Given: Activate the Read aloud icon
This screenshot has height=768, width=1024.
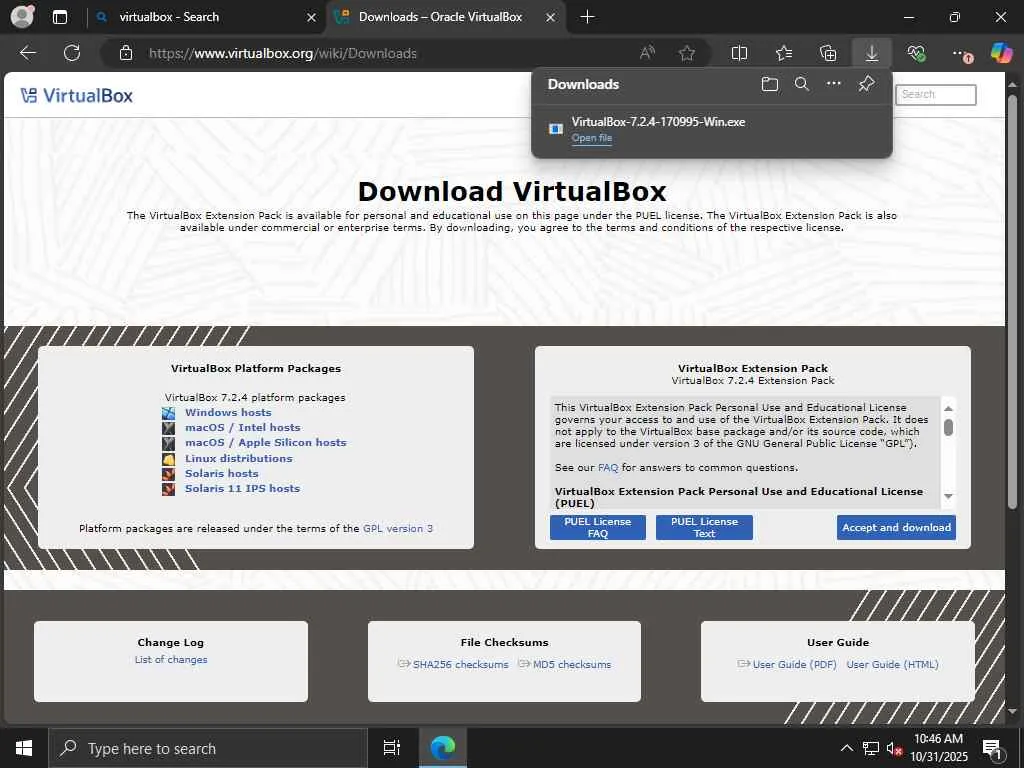Looking at the screenshot, I should (x=647, y=53).
